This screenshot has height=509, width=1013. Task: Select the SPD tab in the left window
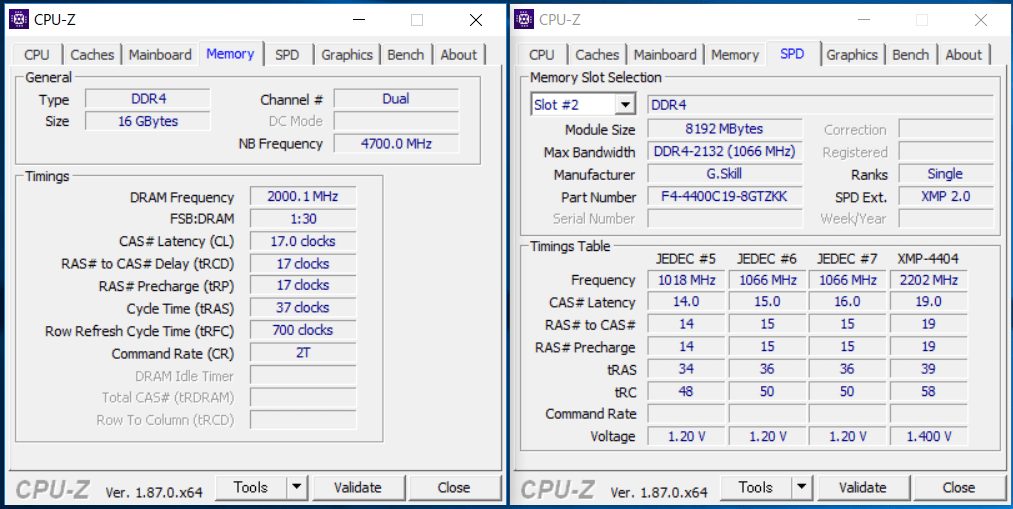[x=287, y=55]
